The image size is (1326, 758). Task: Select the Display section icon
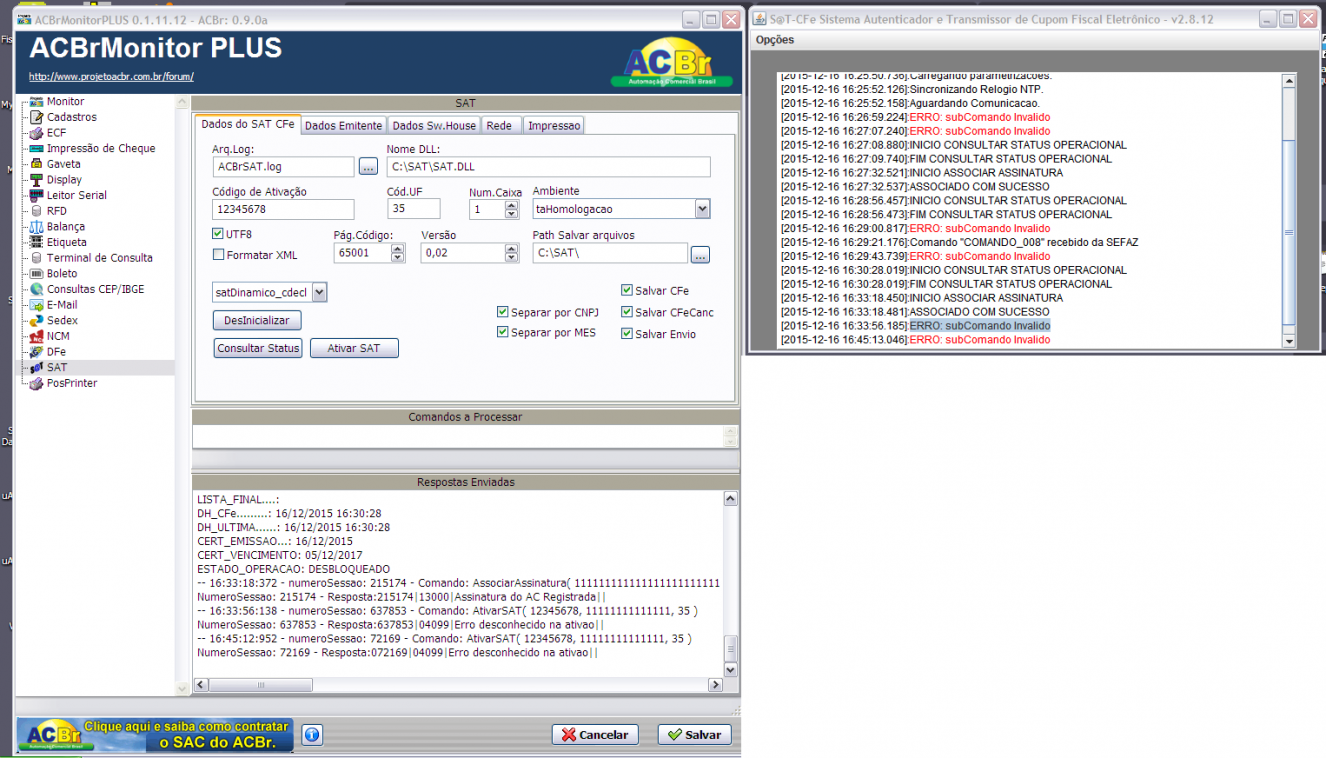click(37, 179)
